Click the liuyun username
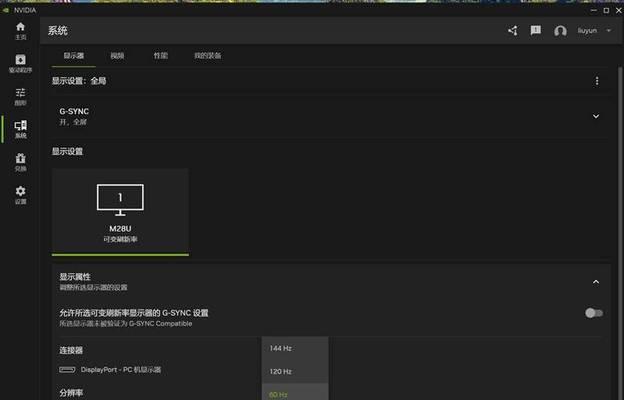The image size is (624, 400). pos(587,31)
